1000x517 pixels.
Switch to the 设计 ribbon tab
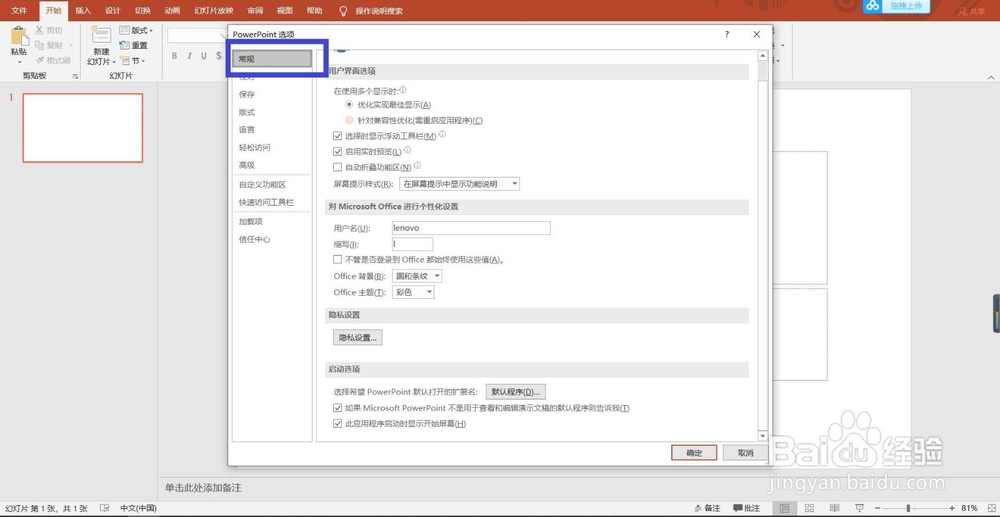[x=113, y=11]
